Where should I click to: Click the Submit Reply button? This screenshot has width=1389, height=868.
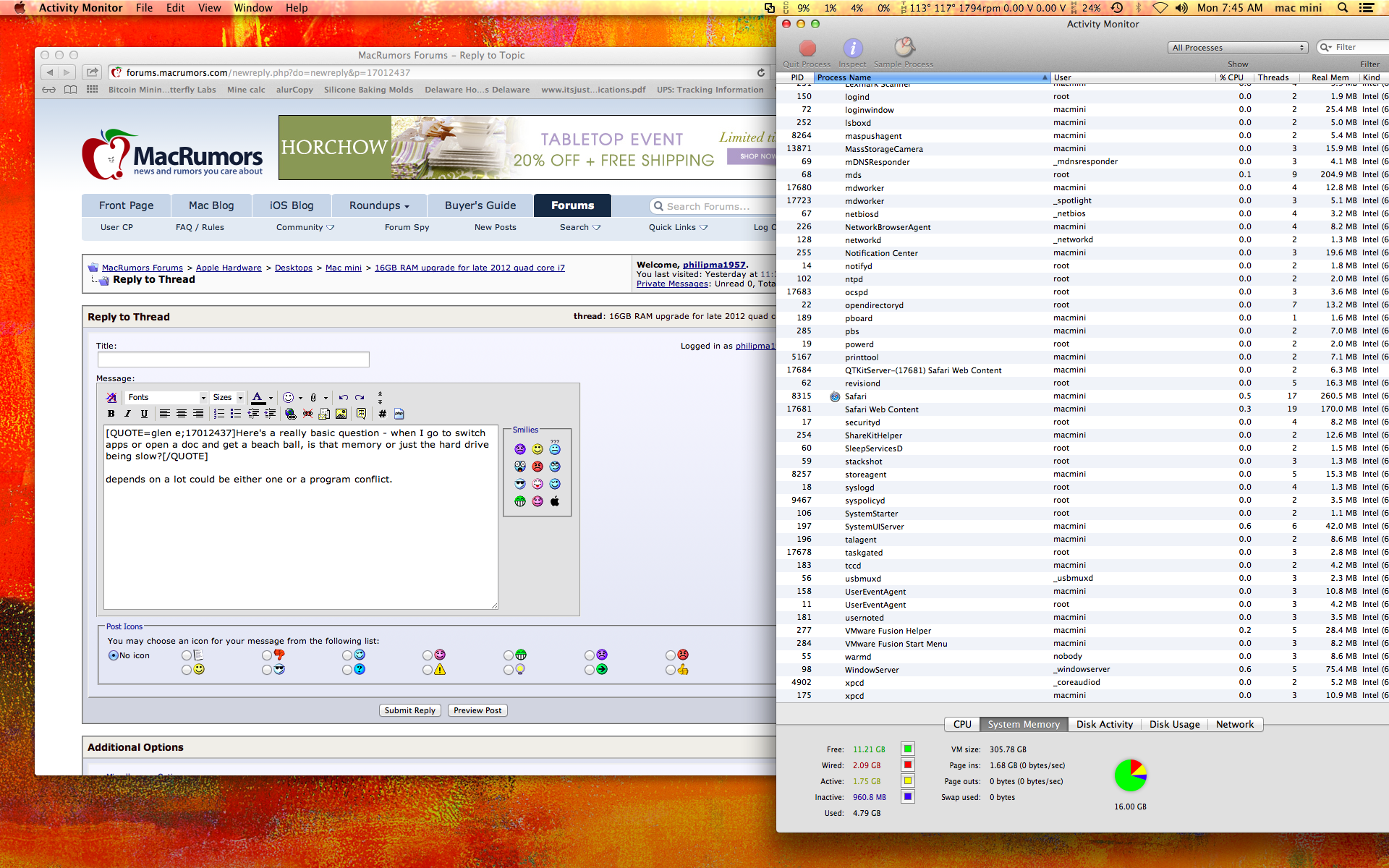click(409, 710)
